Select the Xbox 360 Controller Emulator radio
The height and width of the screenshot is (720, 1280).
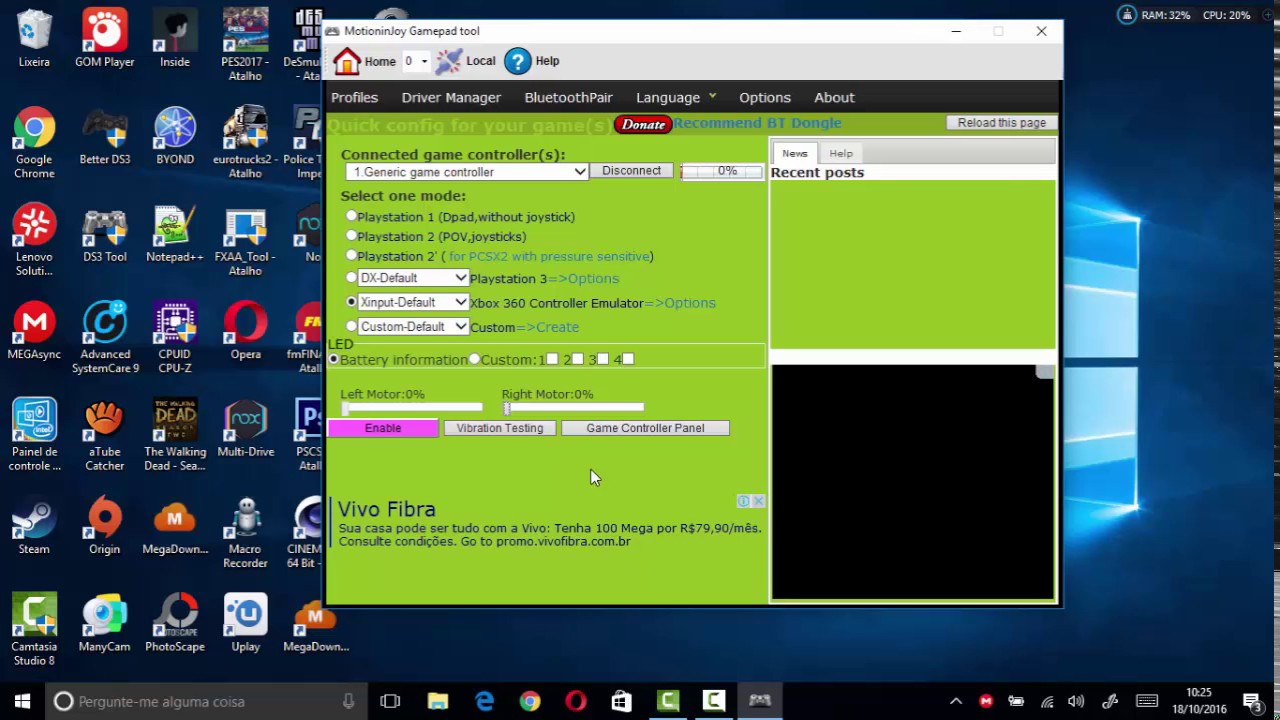pos(351,301)
